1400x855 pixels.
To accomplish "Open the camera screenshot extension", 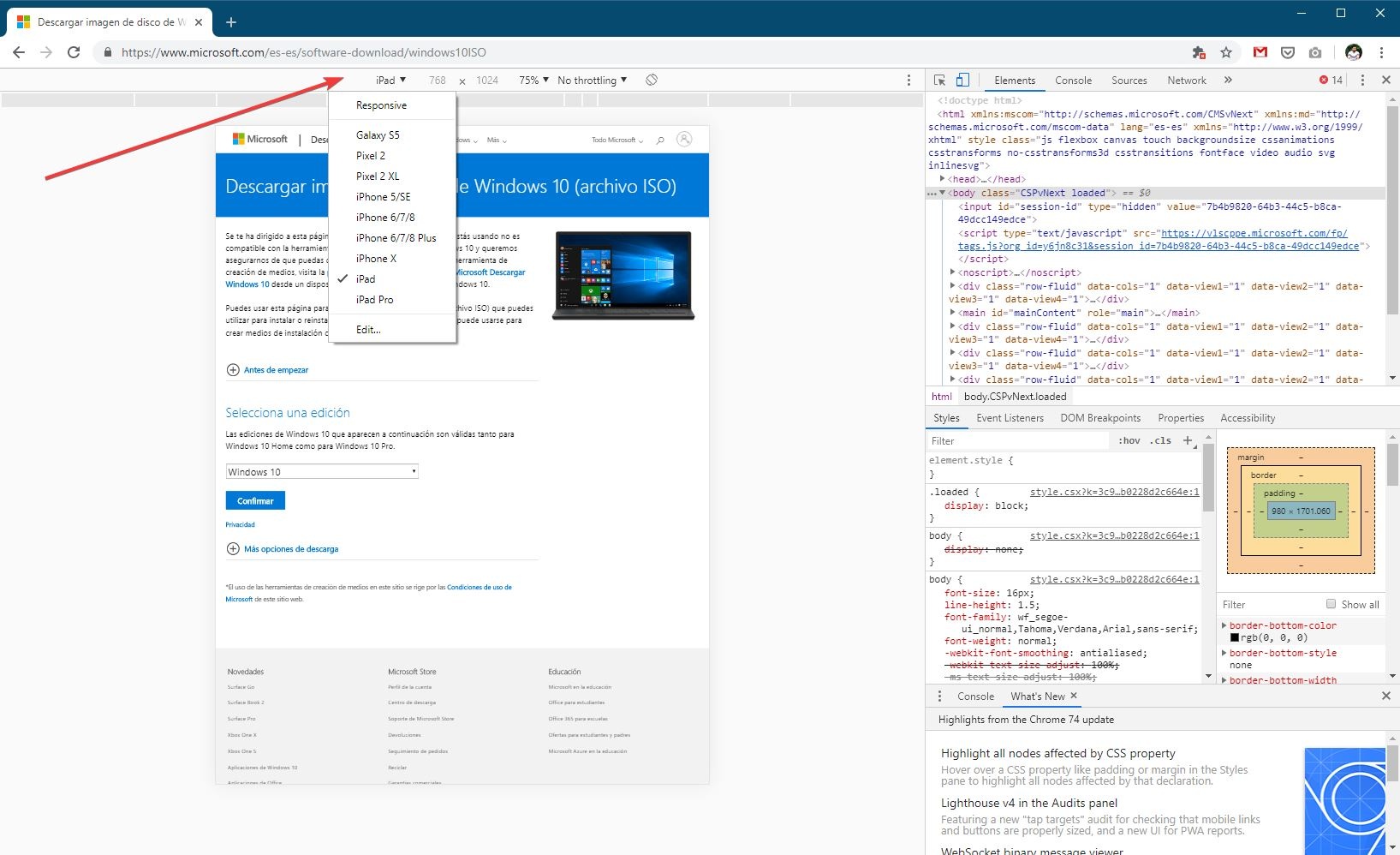I will tap(1315, 52).
